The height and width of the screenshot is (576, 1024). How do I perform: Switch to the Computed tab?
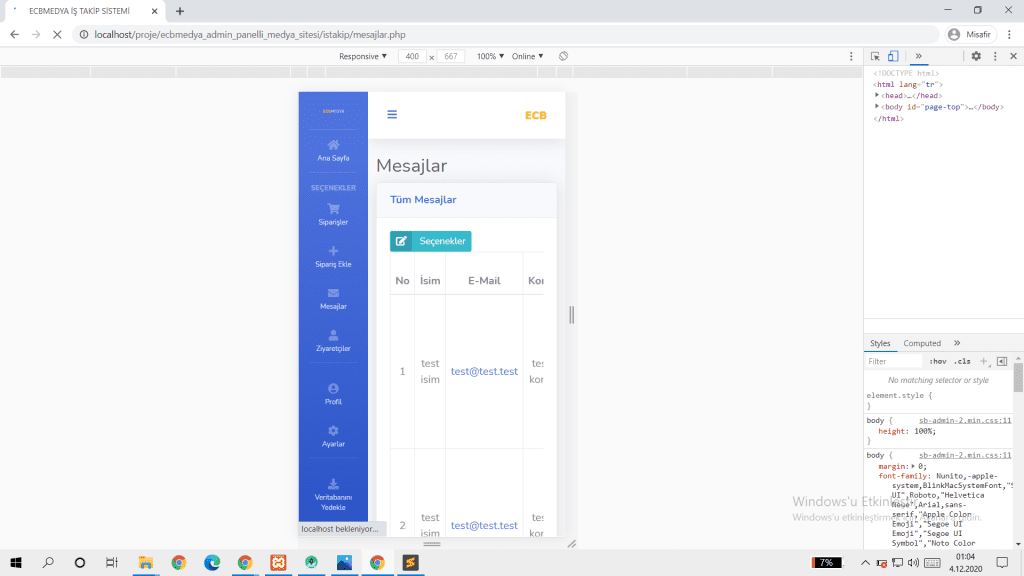tap(922, 343)
